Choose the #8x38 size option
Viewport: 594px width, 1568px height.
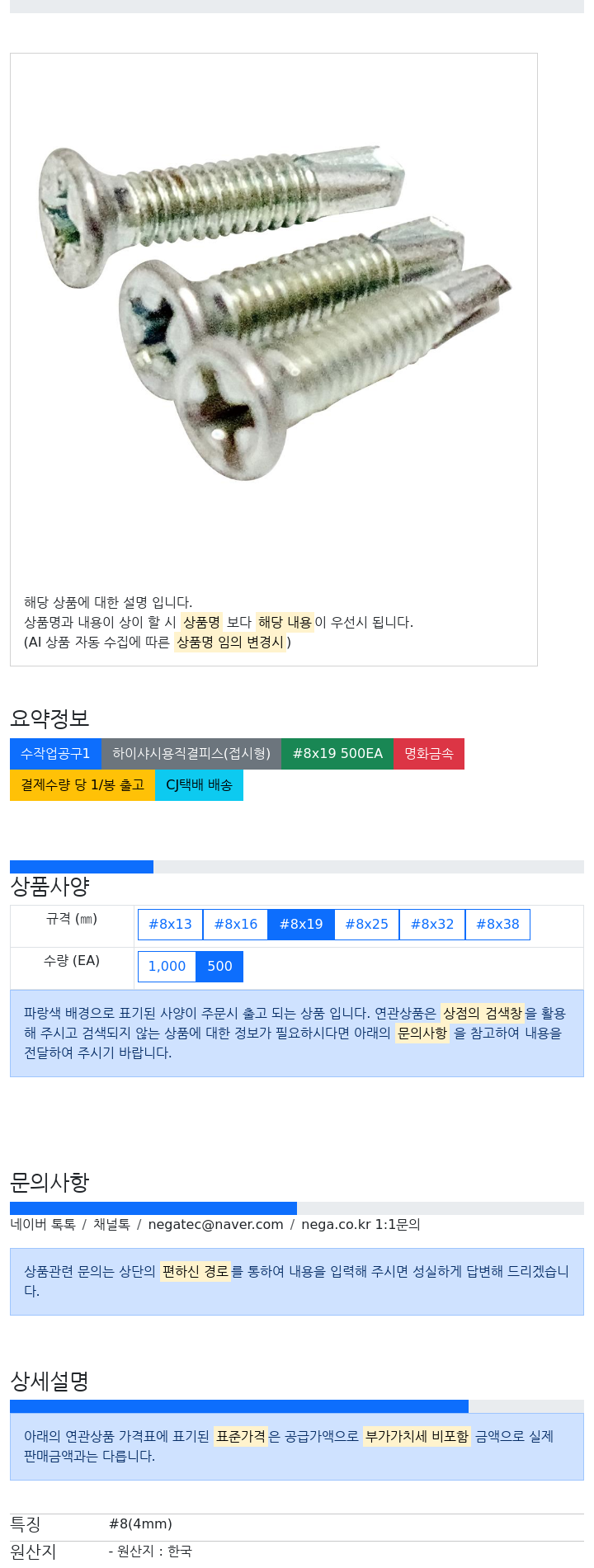(497, 924)
